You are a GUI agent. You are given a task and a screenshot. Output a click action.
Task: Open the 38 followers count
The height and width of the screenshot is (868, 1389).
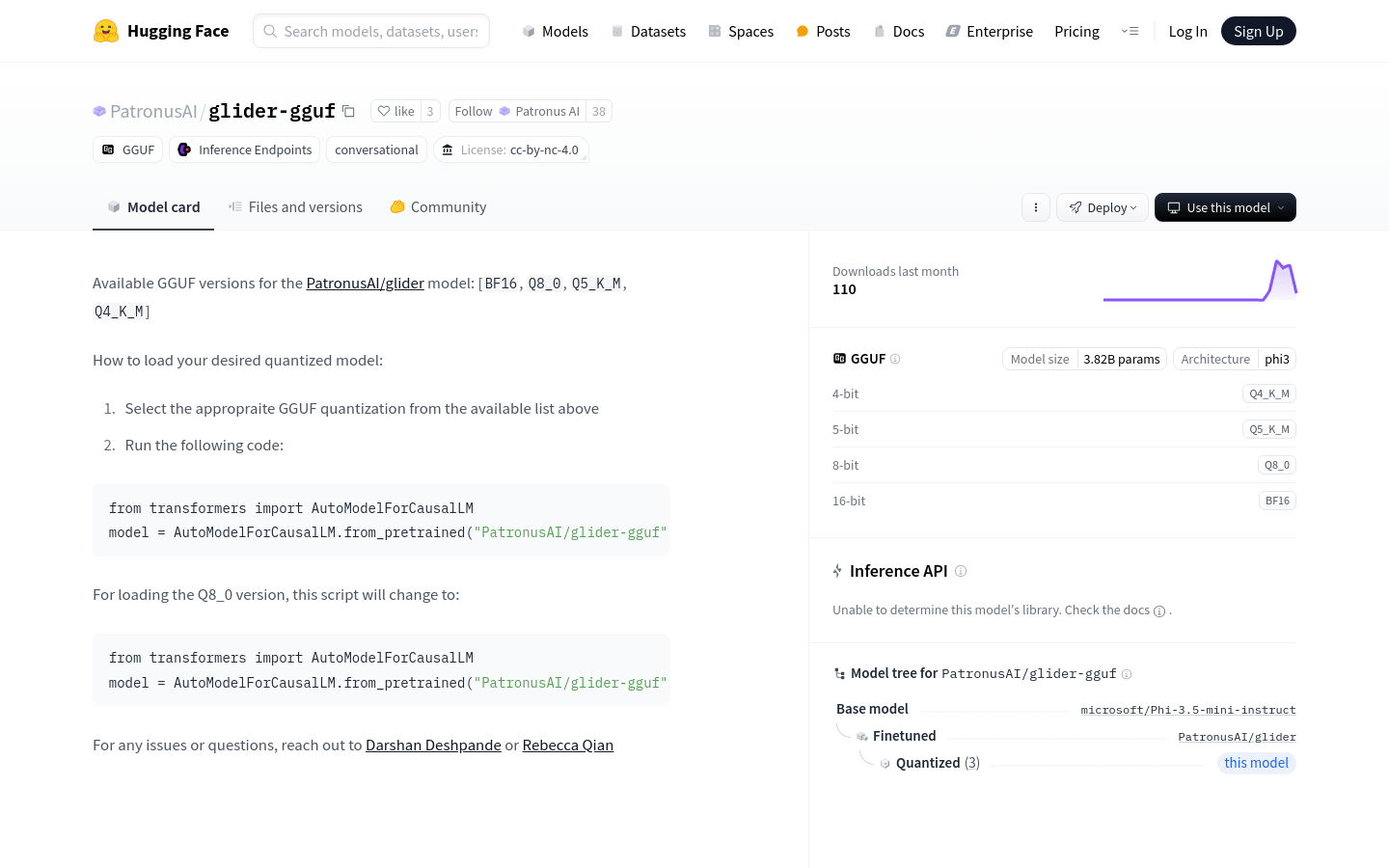(599, 111)
